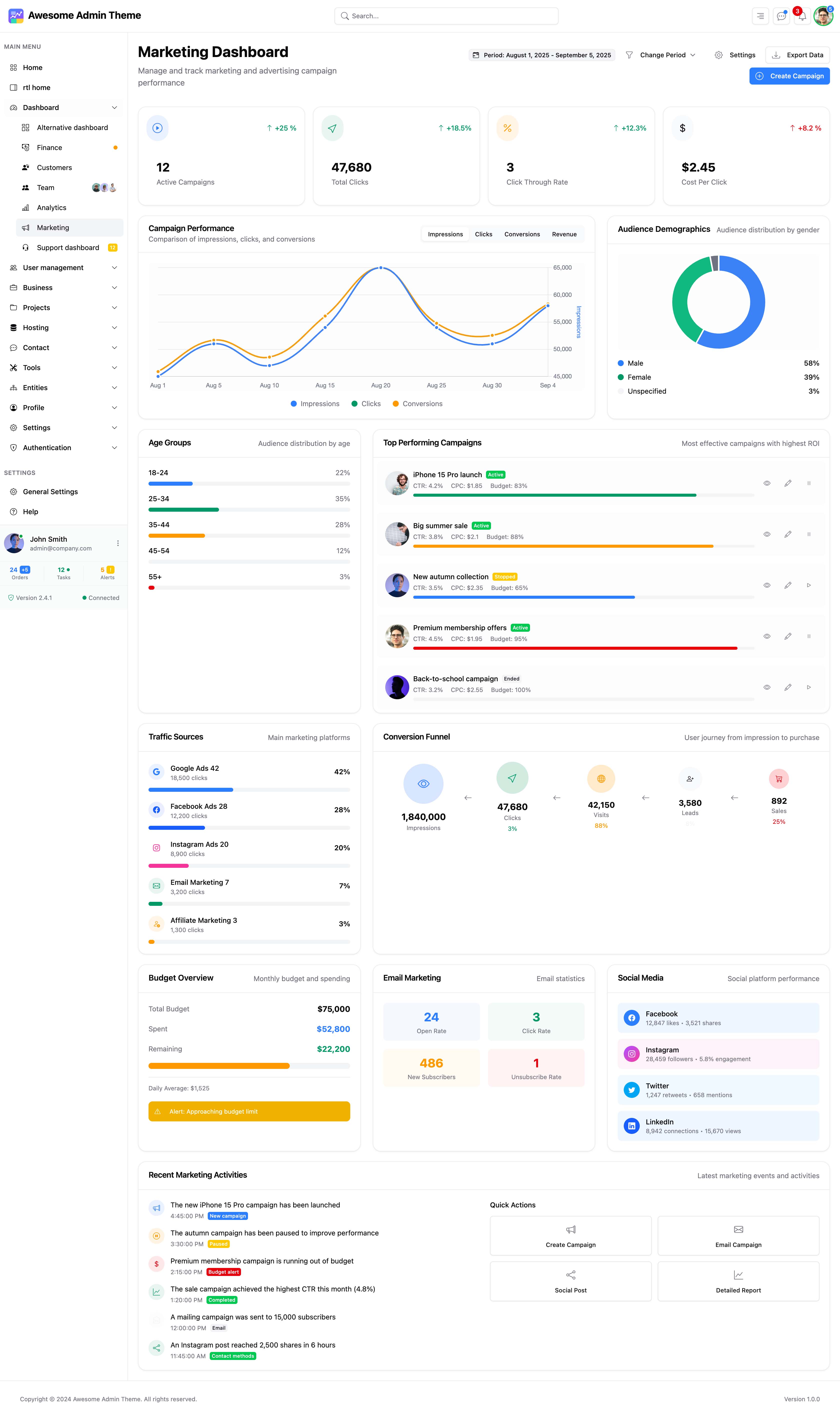The width and height of the screenshot is (840, 1417).
Task: Open John Smith three-dot options menu
Action: click(118, 543)
